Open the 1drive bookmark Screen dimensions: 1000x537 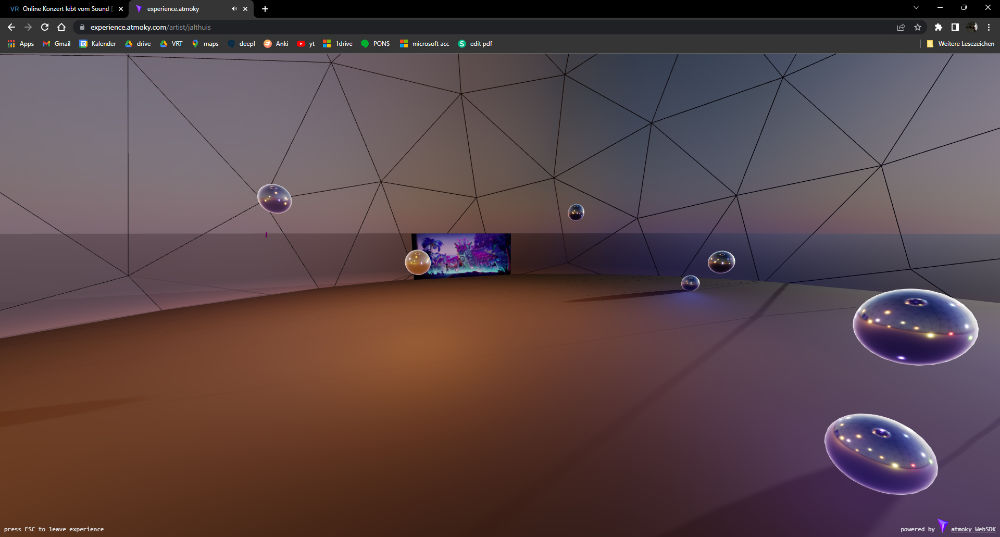click(337, 44)
